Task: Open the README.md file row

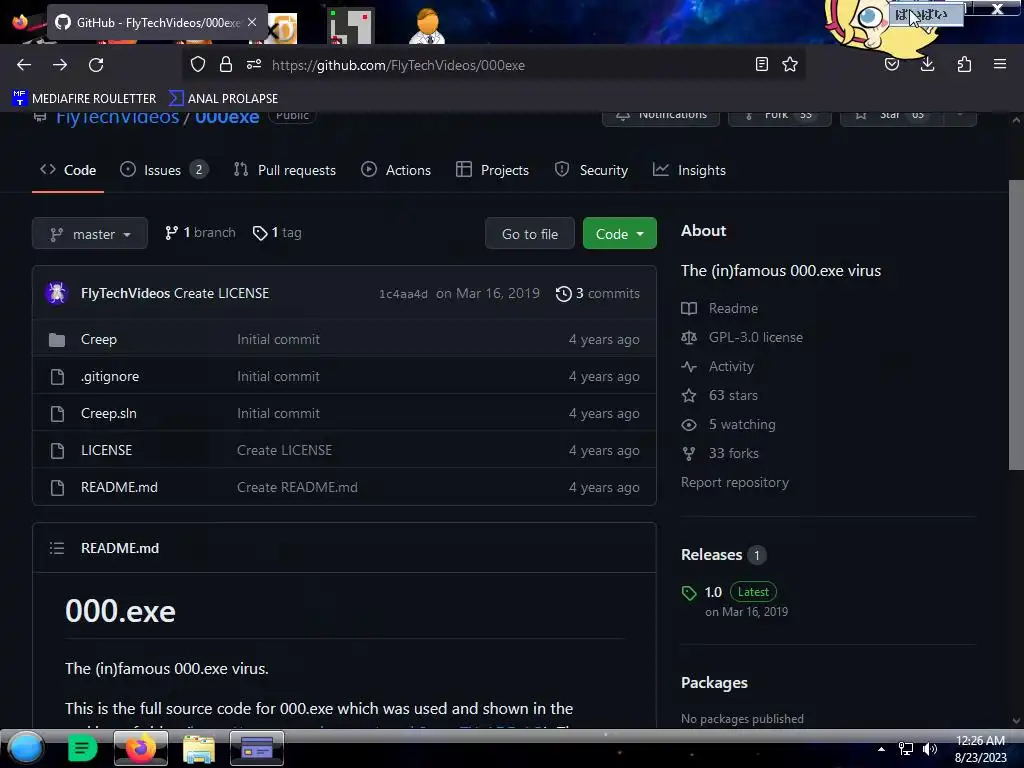Action: tap(344, 488)
